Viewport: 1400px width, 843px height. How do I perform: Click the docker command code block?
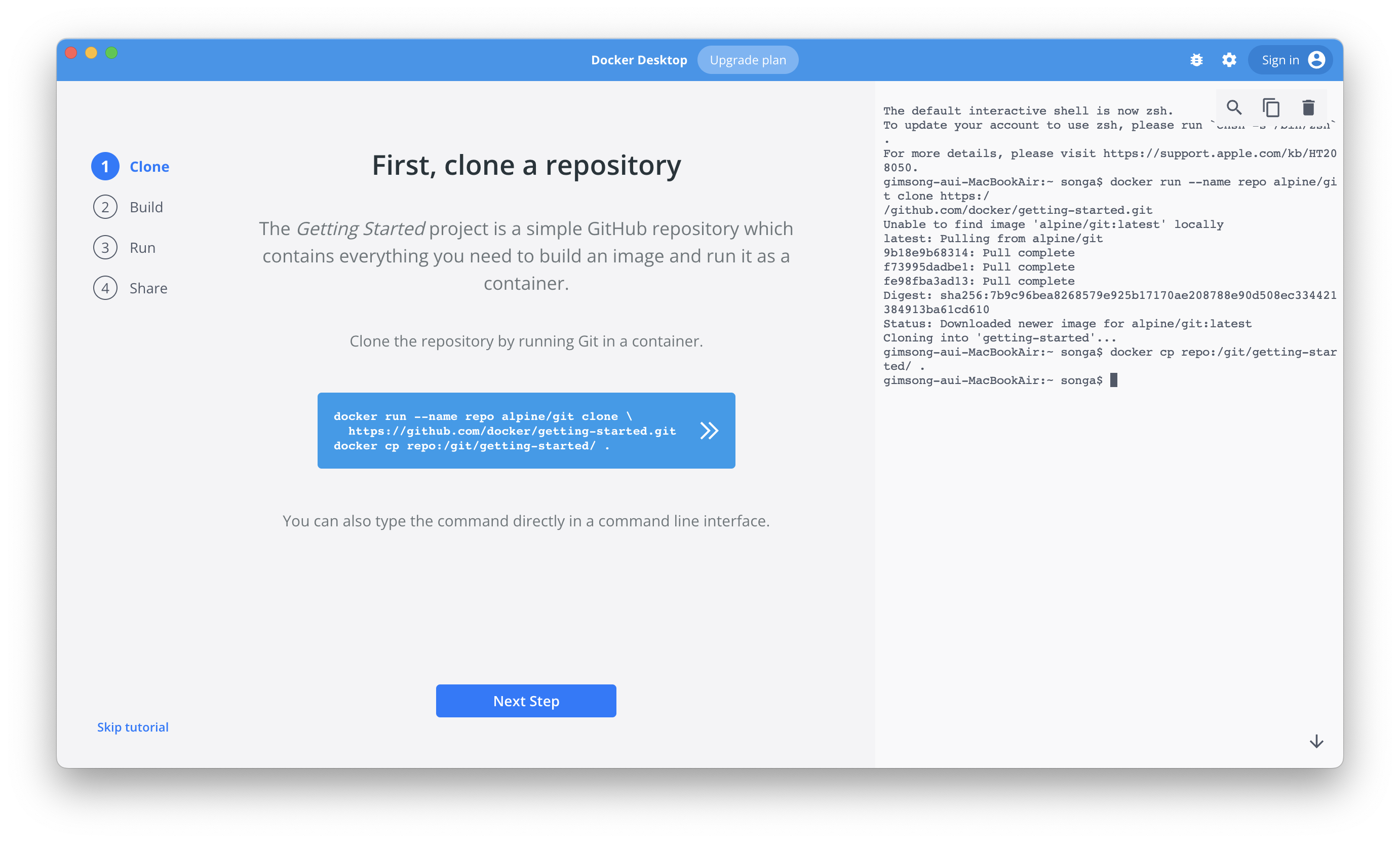click(x=504, y=431)
